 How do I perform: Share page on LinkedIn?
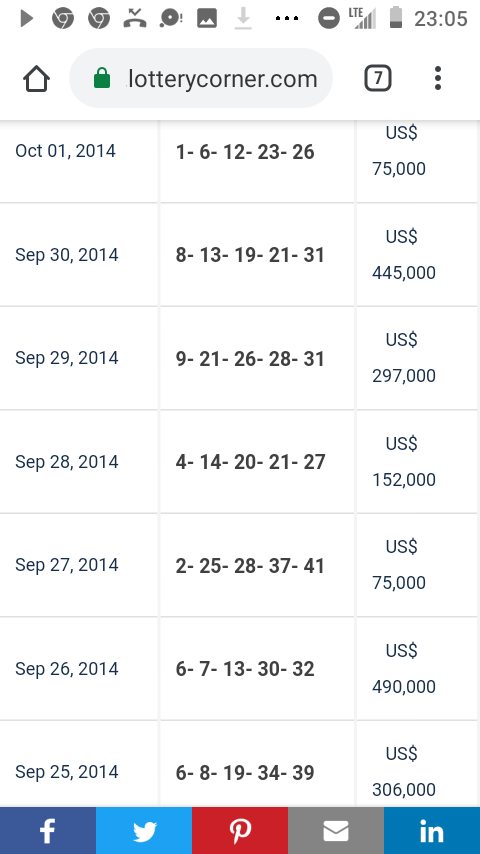432,831
